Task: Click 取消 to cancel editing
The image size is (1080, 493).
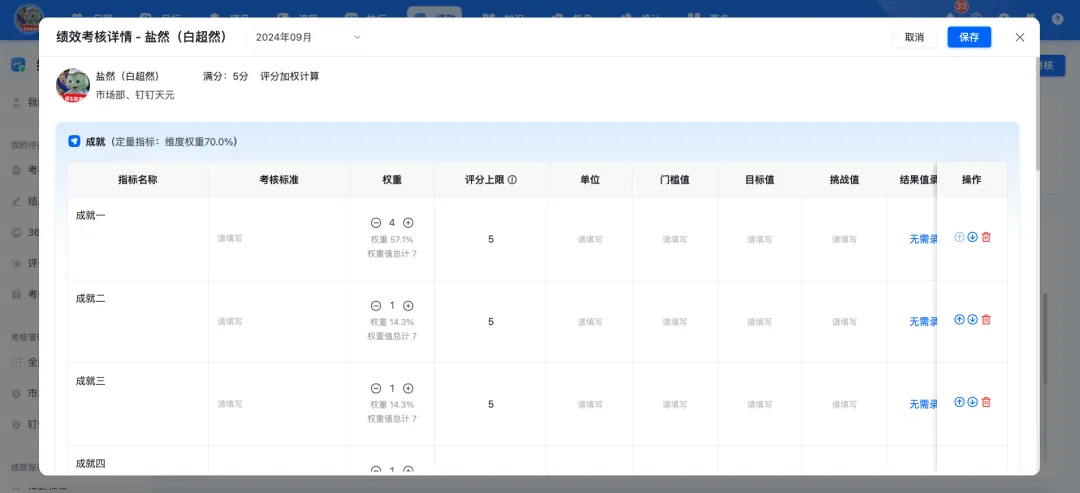Action: point(914,37)
